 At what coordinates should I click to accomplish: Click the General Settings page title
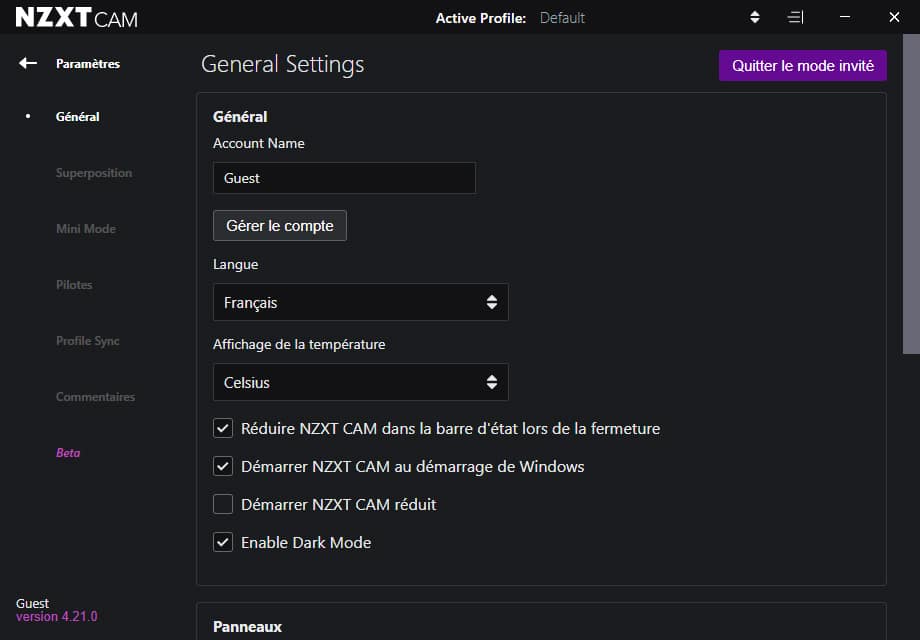[282, 64]
